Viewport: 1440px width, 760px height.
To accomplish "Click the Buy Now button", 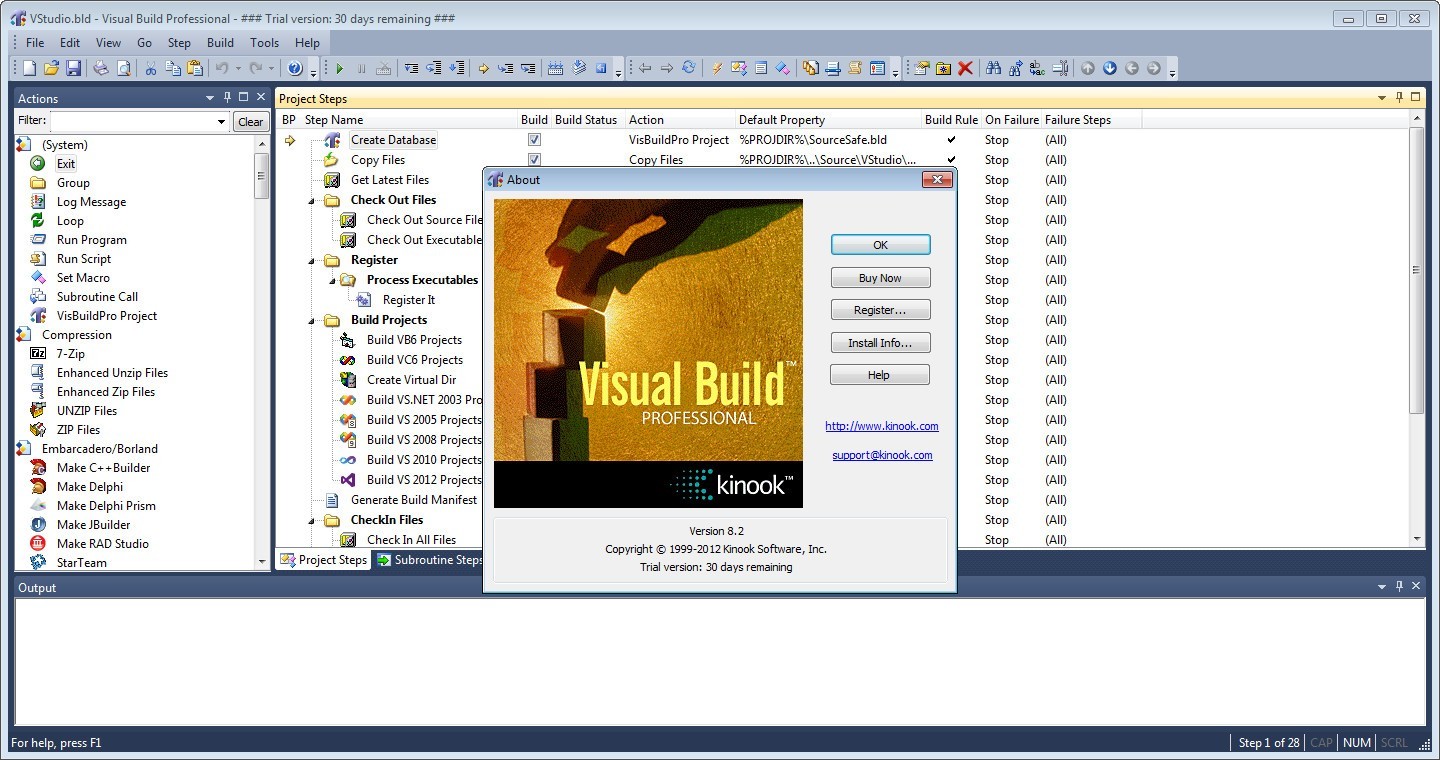I will click(x=879, y=277).
